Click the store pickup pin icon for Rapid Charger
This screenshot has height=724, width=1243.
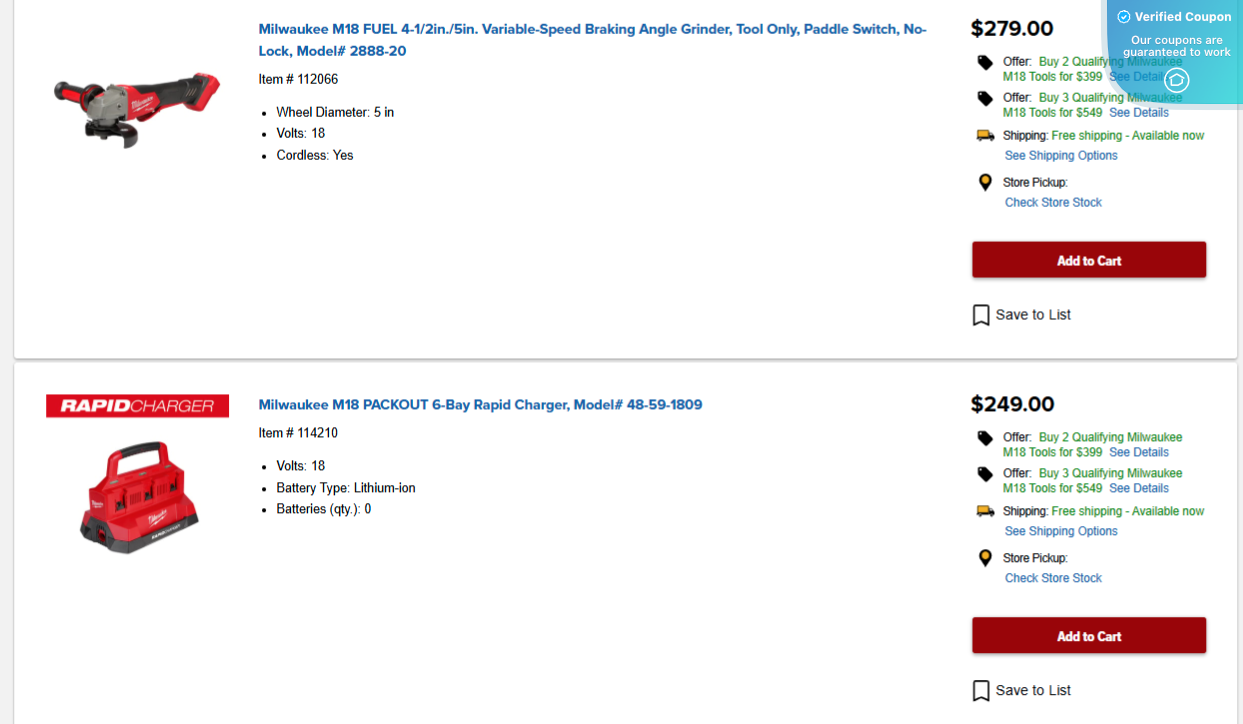pos(985,559)
